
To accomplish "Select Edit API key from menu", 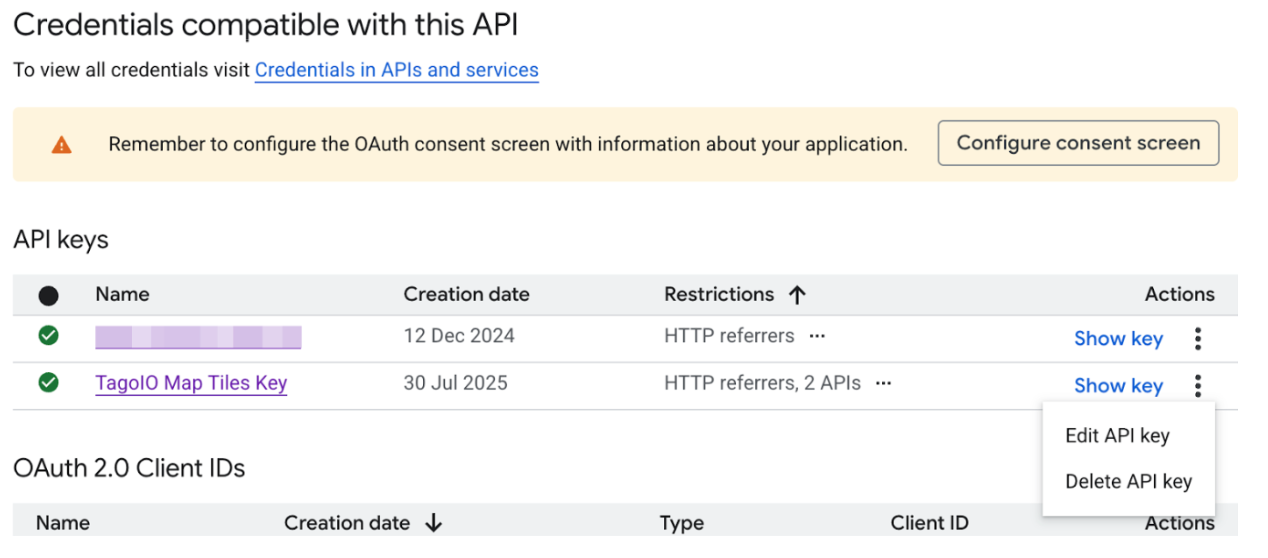I will [1117, 436].
